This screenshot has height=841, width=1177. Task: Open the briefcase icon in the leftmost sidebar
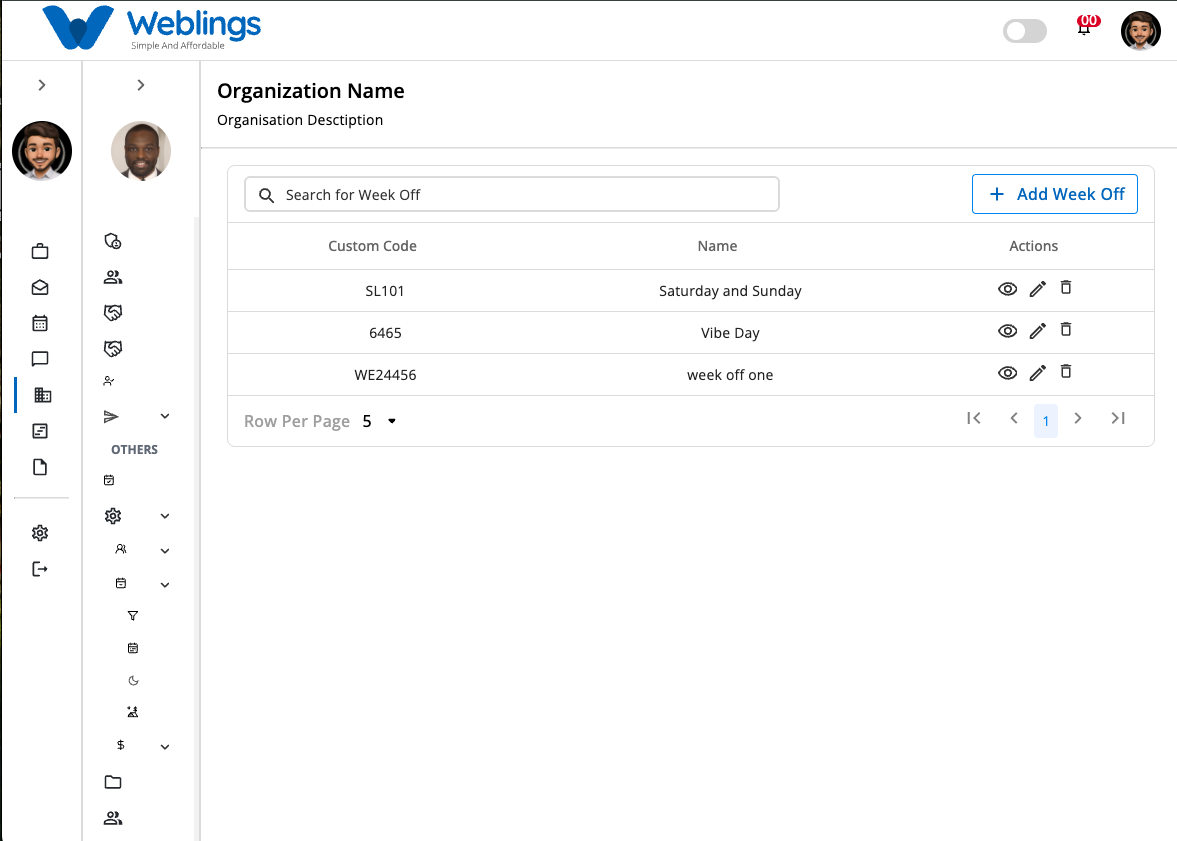tap(40, 252)
